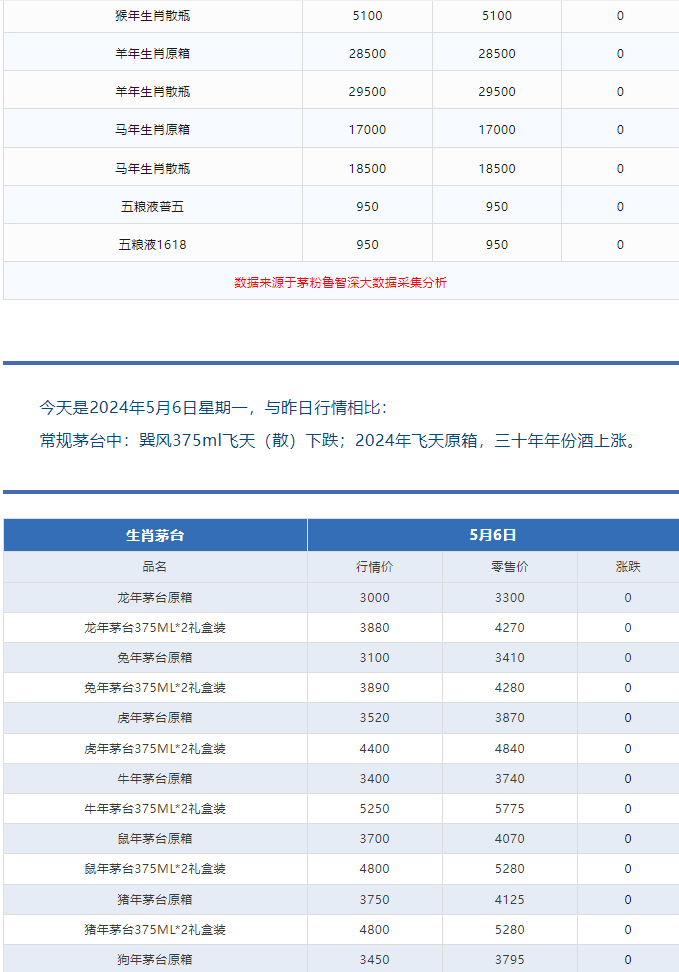Select the '龙年茅台原箱' row name
Viewport: 679px width, 972px height.
pos(155,598)
